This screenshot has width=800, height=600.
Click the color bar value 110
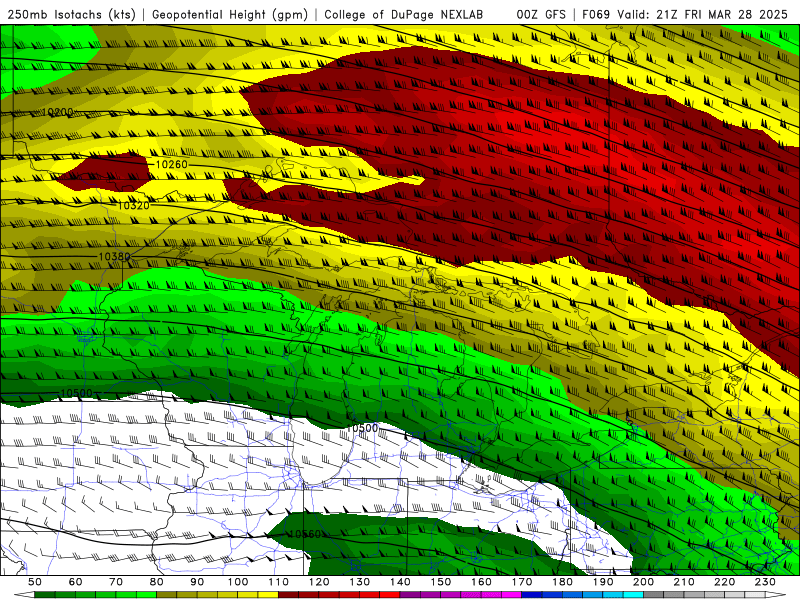click(279, 582)
